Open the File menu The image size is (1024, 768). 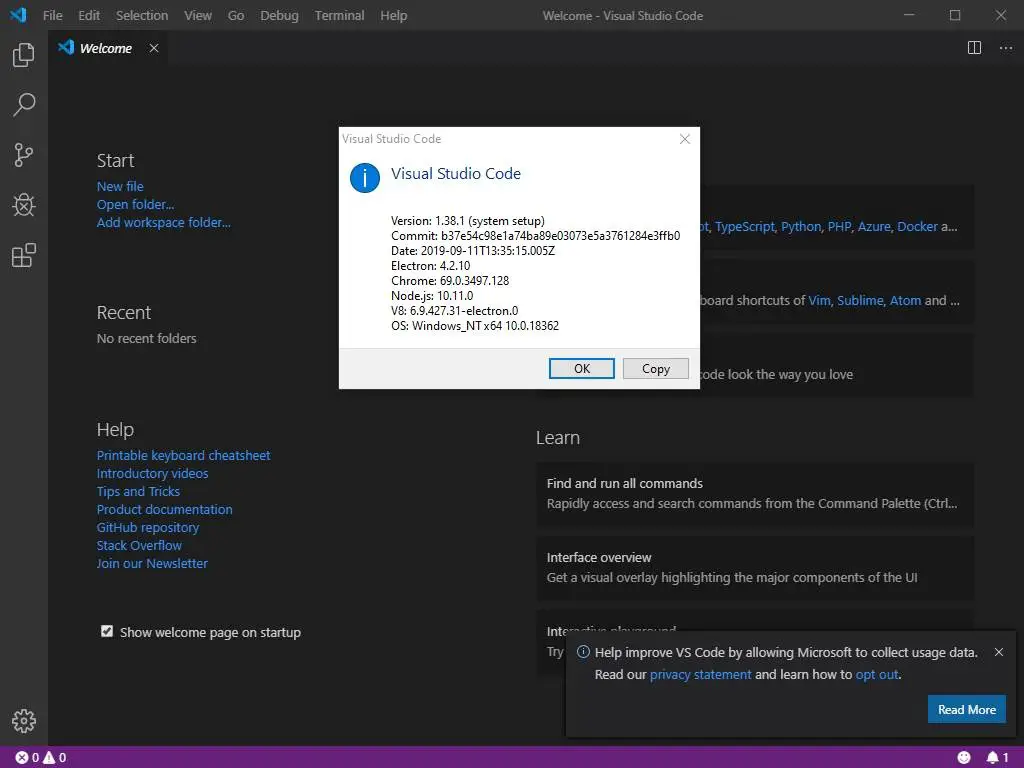52,15
